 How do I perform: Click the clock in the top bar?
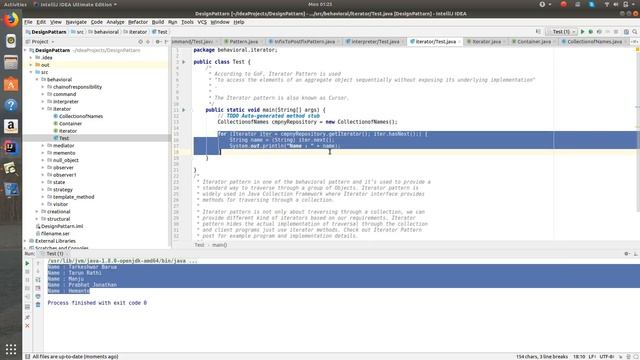point(320,4)
